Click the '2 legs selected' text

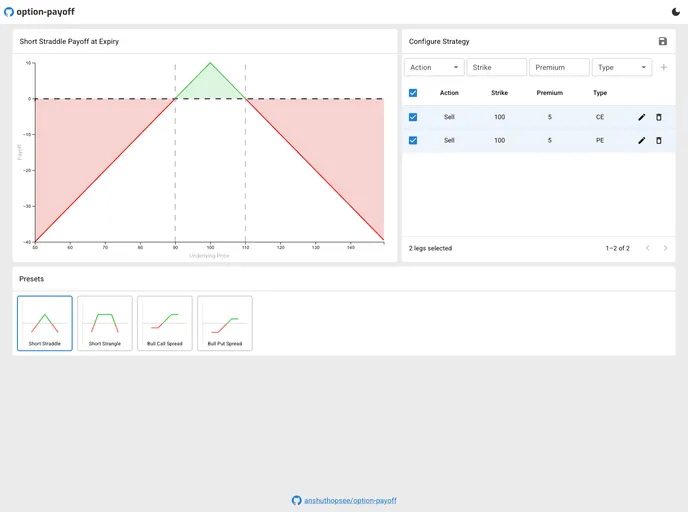(430, 248)
